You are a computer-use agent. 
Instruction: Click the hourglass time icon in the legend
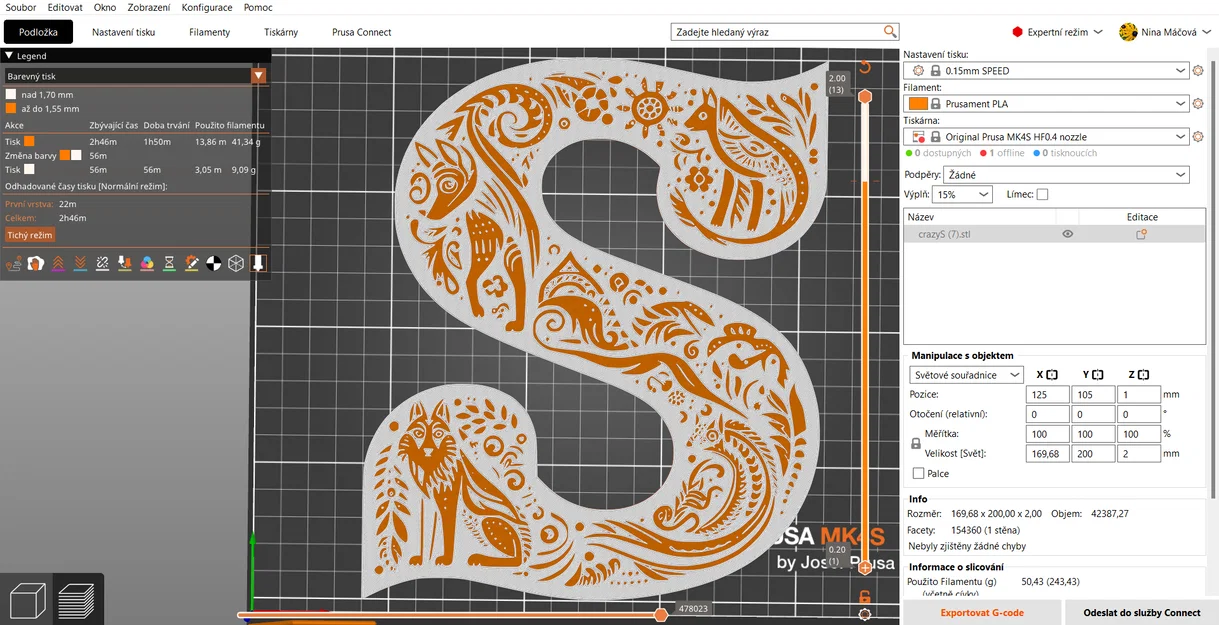click(168, 263)
